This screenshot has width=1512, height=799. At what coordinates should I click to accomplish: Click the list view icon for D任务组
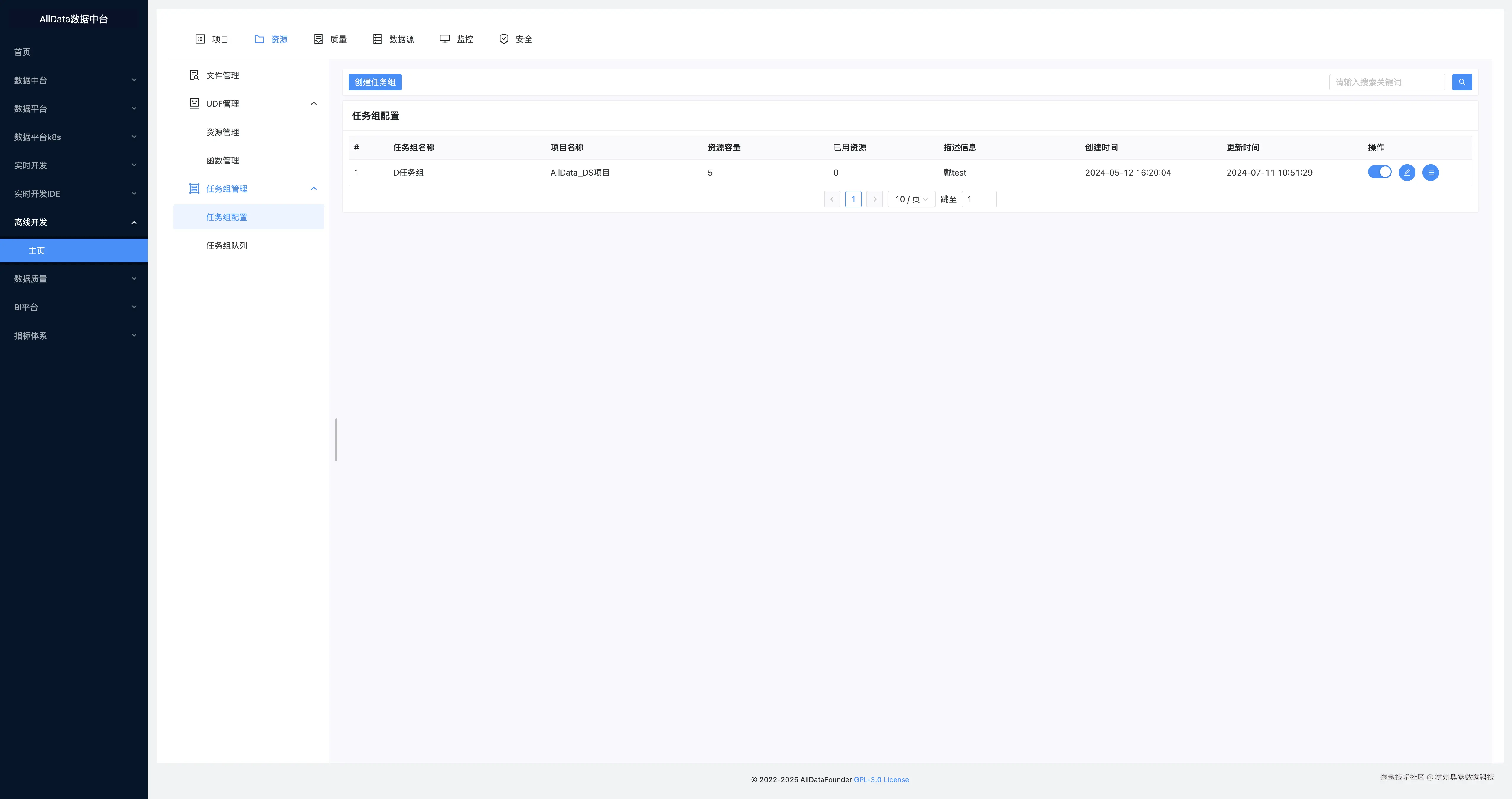(x=1430, y=173)
